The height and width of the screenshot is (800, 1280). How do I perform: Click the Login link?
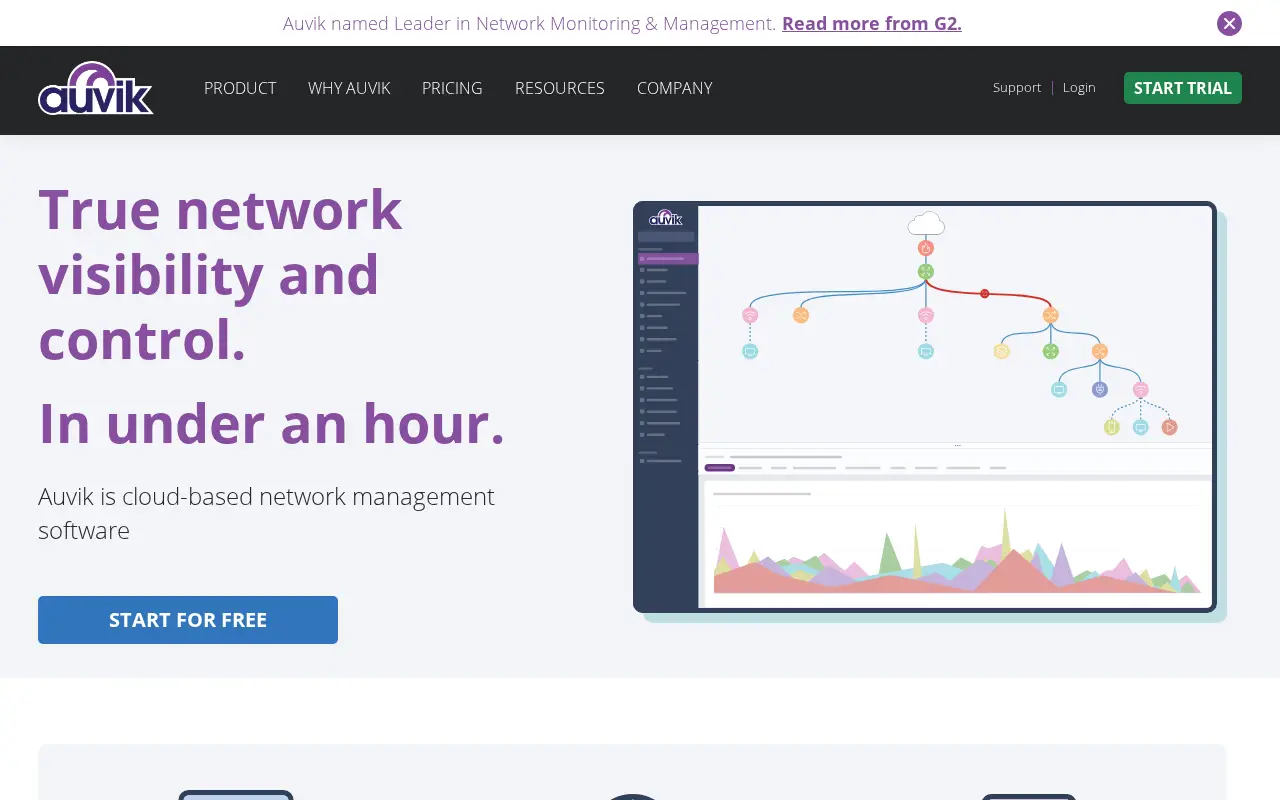click(x=1079, y=87)
